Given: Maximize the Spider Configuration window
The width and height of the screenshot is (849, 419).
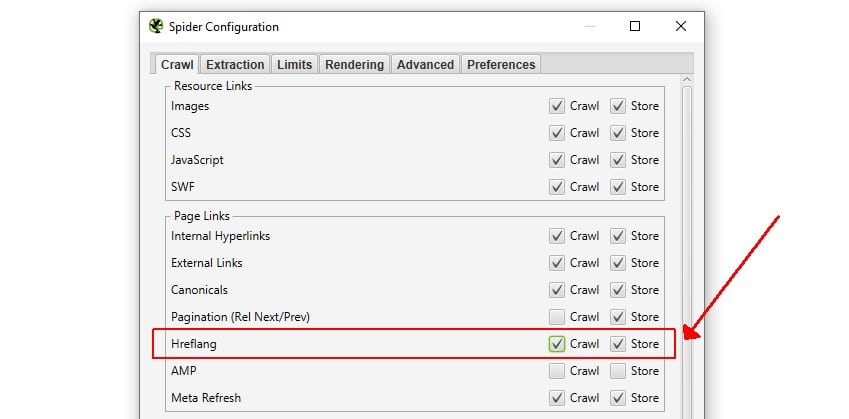Looking at the screenshot, I should pyautogui.click(x=634, y=27).
